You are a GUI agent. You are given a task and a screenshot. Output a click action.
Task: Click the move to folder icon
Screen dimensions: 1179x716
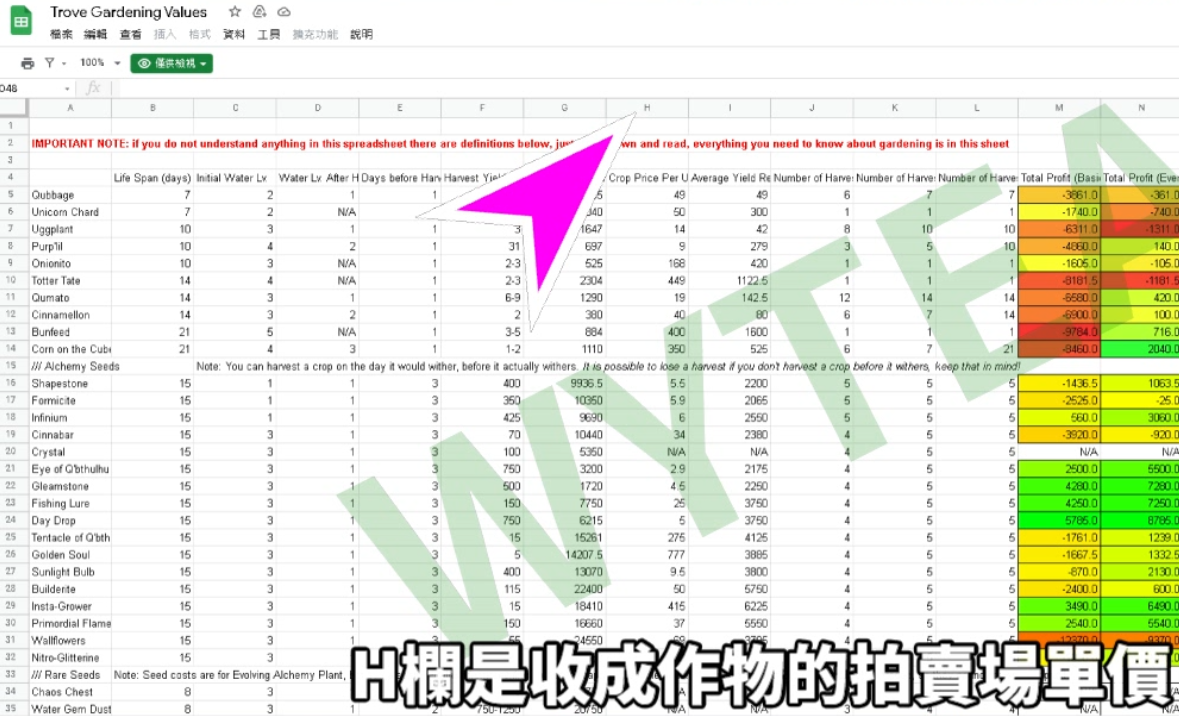259,12
